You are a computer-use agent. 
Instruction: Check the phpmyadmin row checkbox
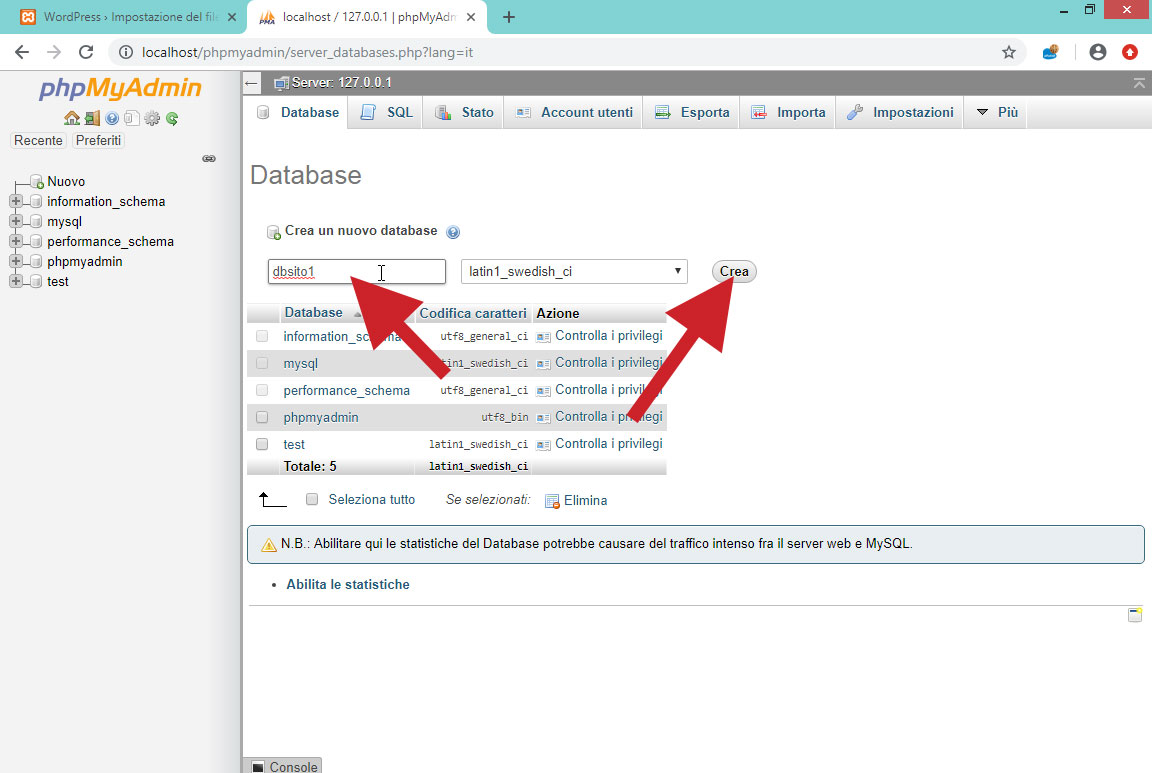[262, 417]
